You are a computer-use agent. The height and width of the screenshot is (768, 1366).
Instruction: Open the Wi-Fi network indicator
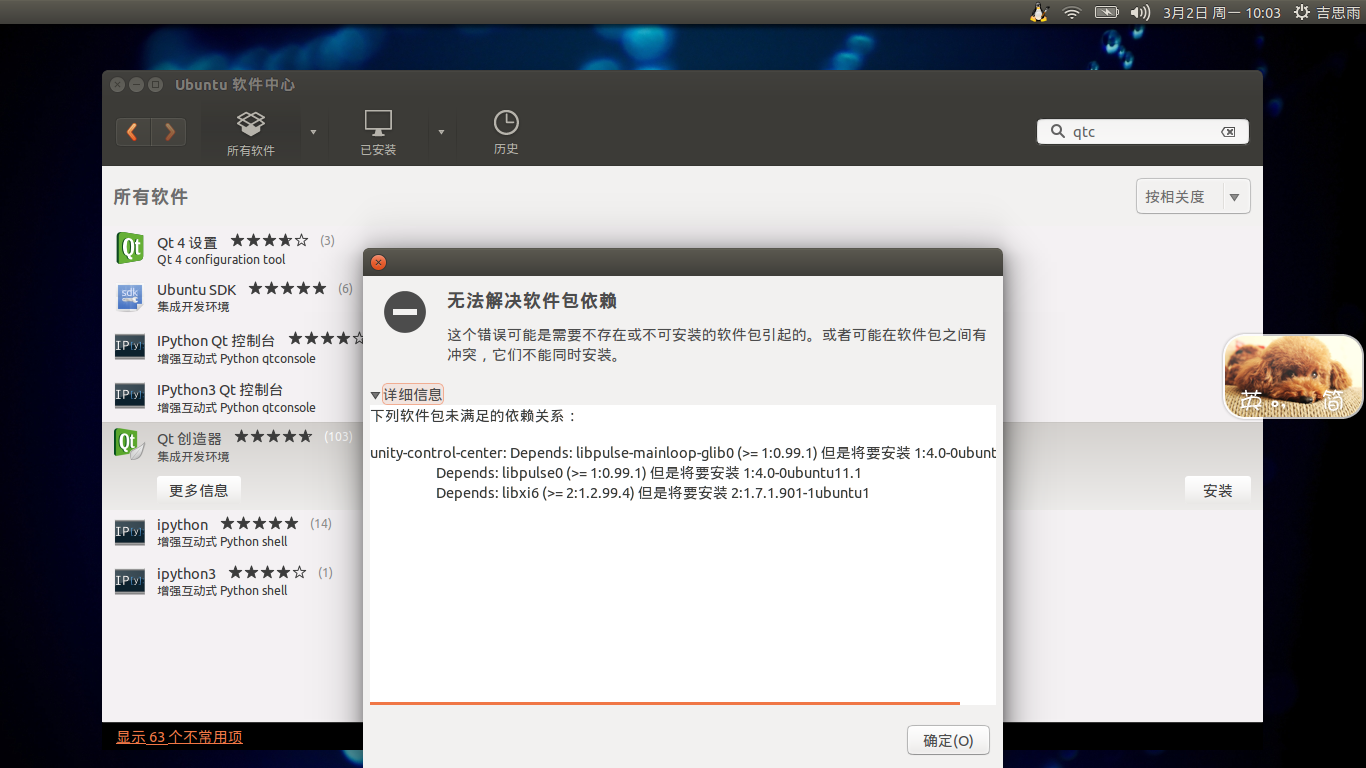[1072, 12]
